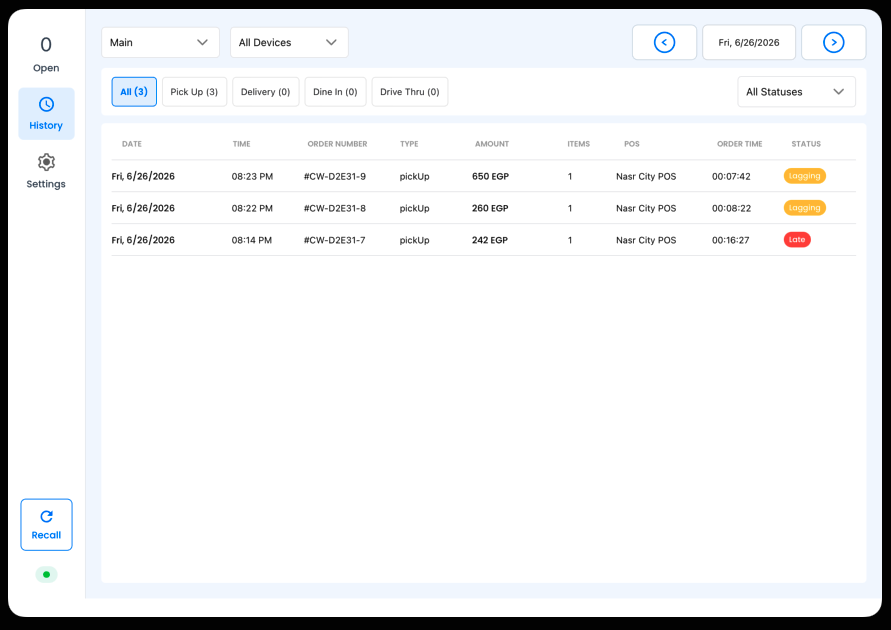
Task: Switch to Delivery (0) tab
Action: (x=265, y=92)
